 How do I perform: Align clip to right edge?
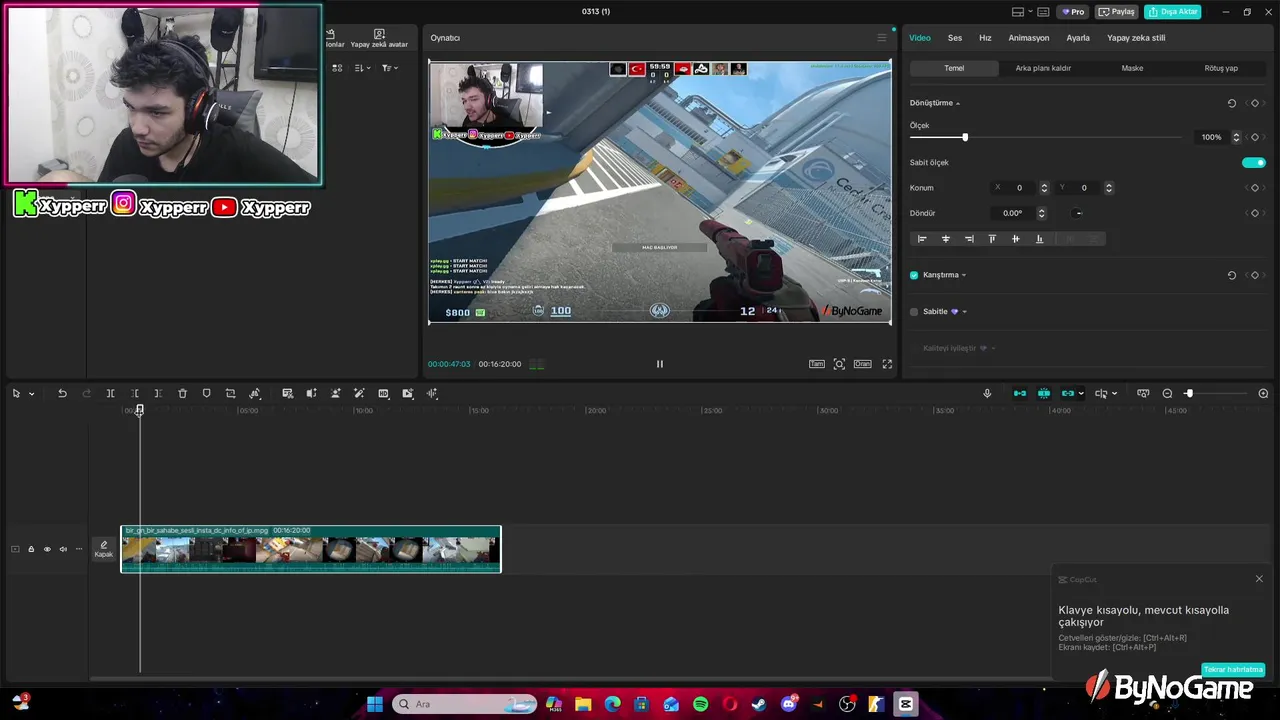click(x=969, y=239)
